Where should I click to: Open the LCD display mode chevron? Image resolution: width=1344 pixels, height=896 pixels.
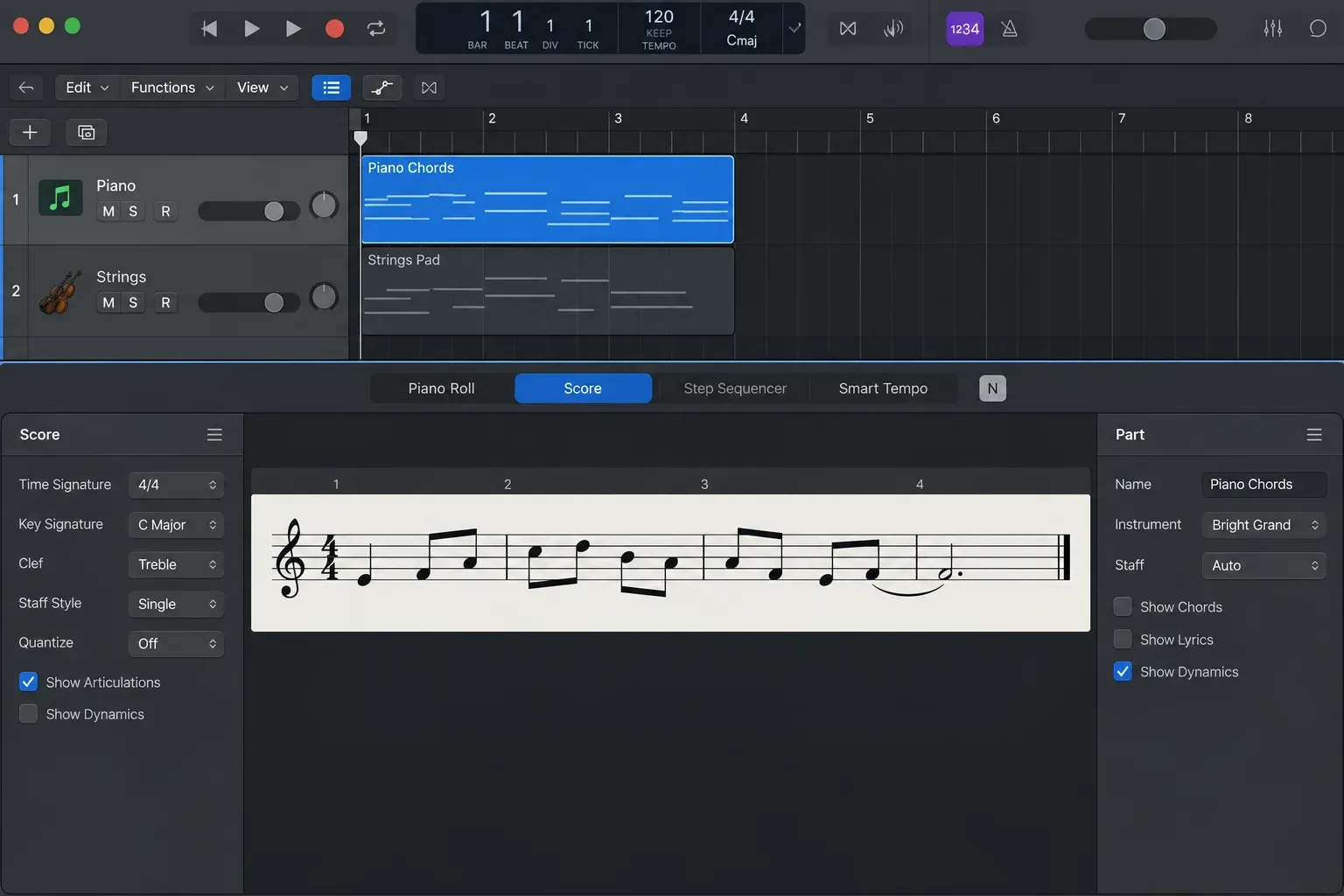pos(794,29)
